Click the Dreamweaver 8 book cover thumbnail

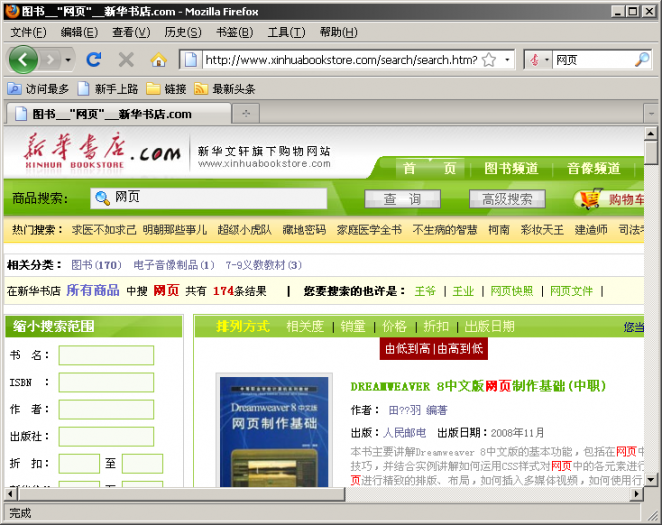coord(274,430)
